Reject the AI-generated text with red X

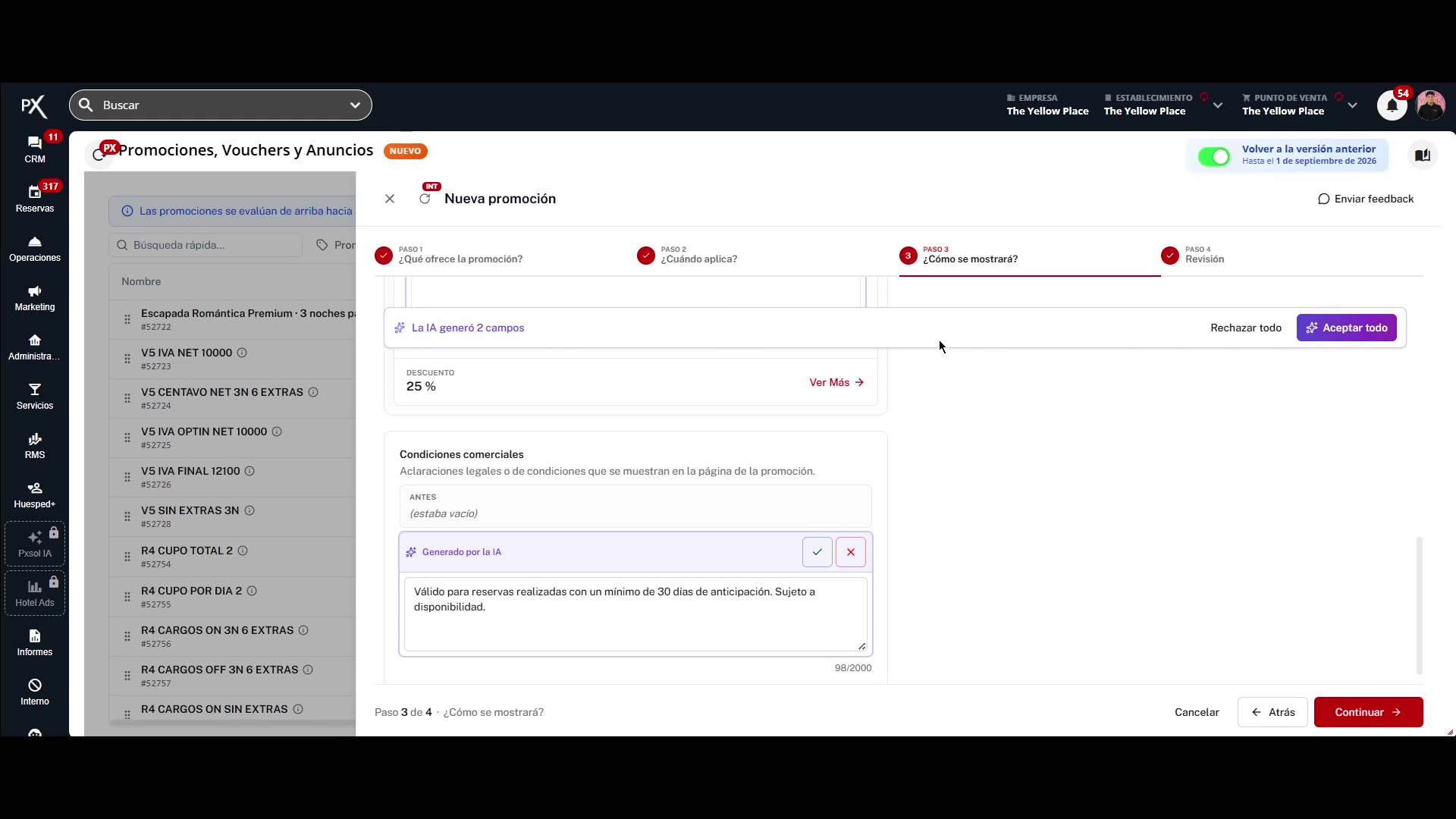point(851,552)
